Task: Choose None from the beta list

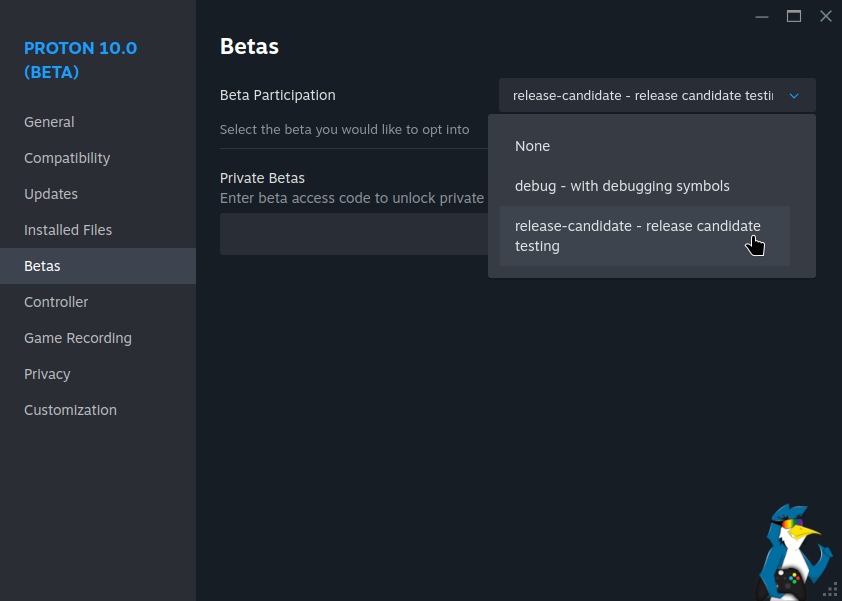Action: pyautogui.click(x=533, y=146)
